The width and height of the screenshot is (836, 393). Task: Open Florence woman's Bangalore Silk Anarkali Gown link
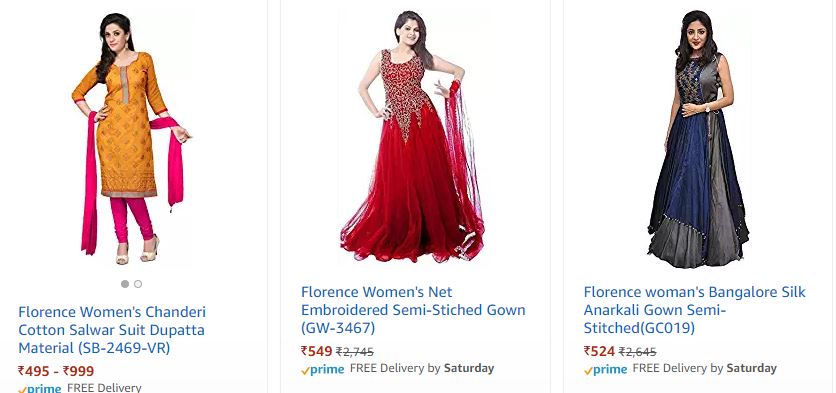pyautogui.click(x=694, y=310)
